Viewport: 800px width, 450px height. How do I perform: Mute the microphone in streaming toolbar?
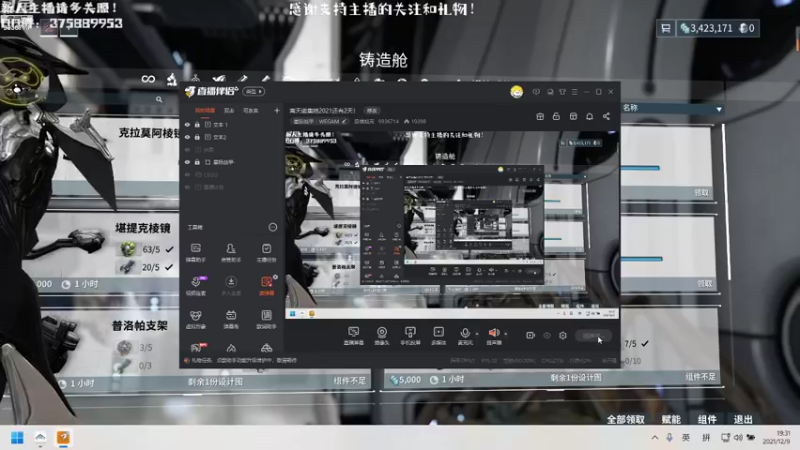464,335
